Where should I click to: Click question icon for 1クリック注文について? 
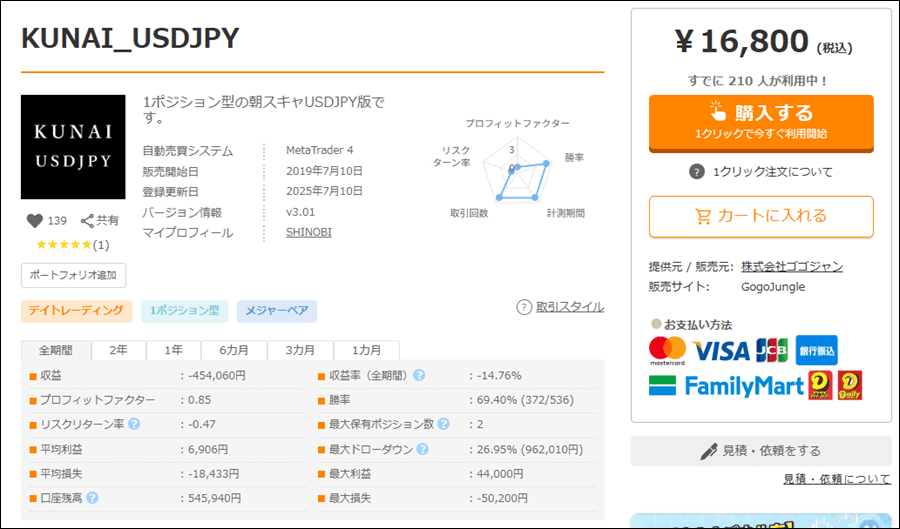696,172
